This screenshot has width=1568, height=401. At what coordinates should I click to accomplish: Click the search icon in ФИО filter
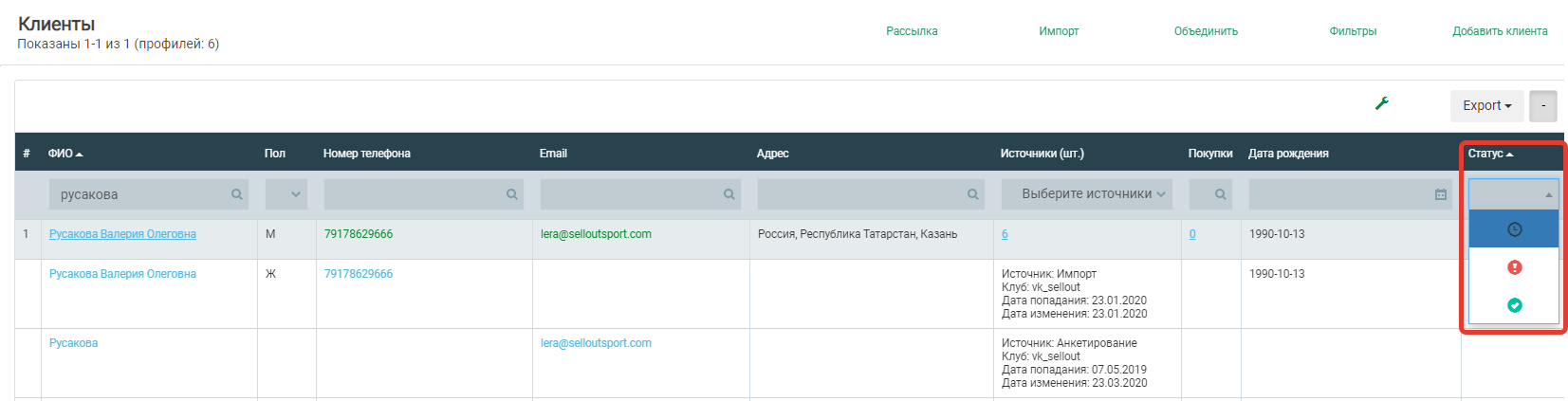(237, 194)
